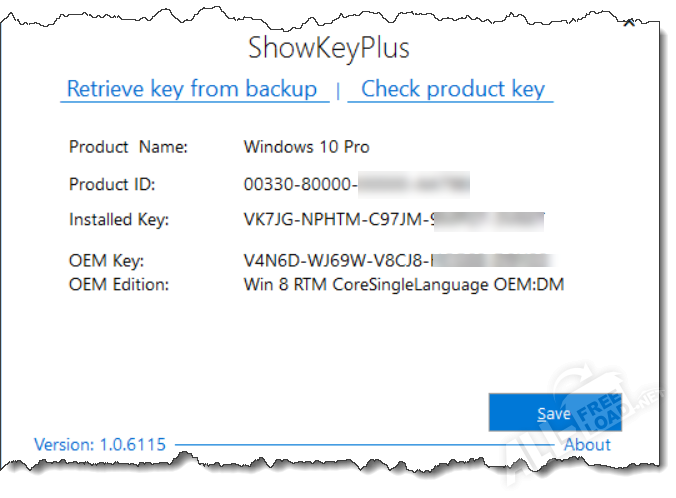Click the pipe separator between the top links
676x498 pixels.
click(x=338, y=91)
